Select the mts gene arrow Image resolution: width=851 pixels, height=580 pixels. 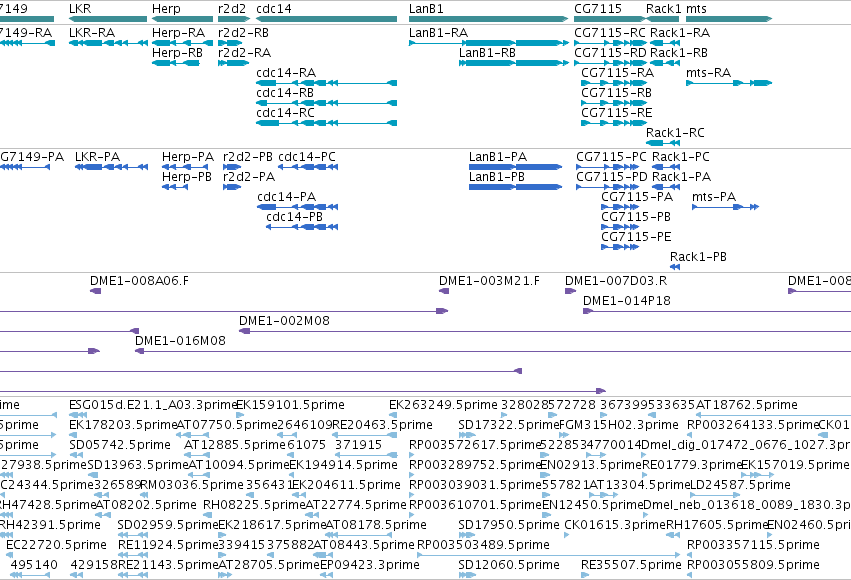[729, 19]
